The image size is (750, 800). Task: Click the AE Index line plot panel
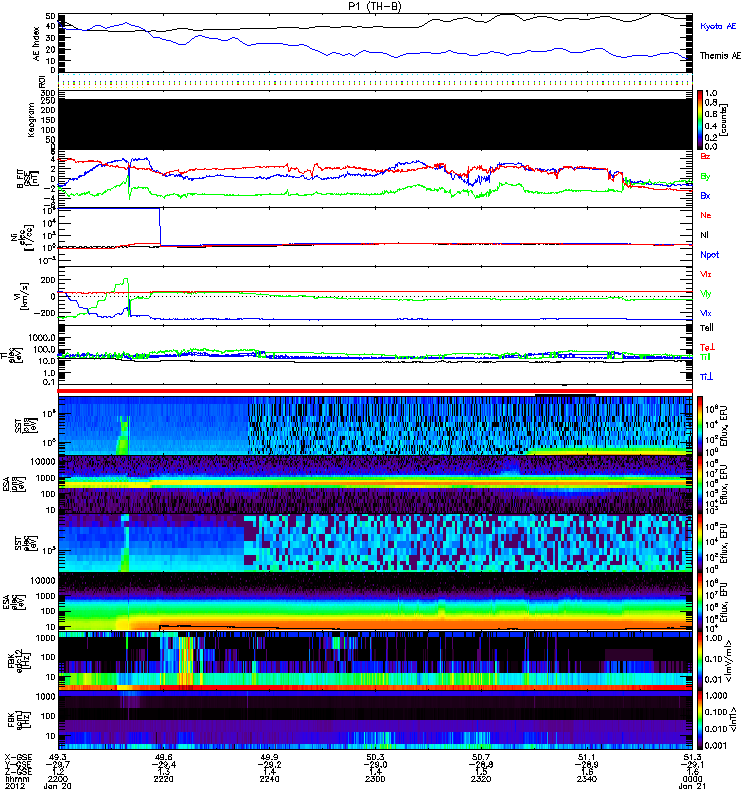click(375, 43)
